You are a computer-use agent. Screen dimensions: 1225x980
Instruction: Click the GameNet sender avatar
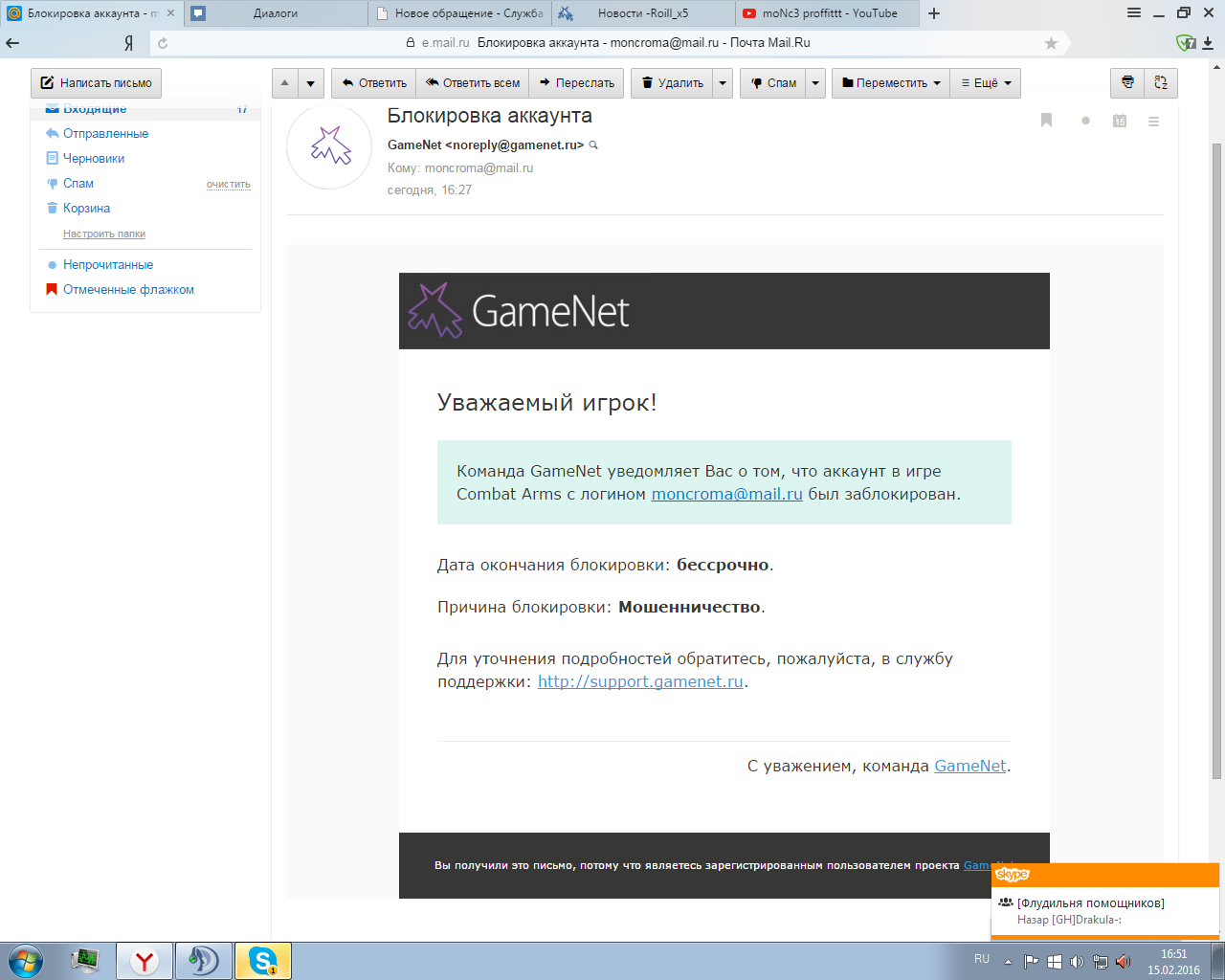click(x=329, y=146)
